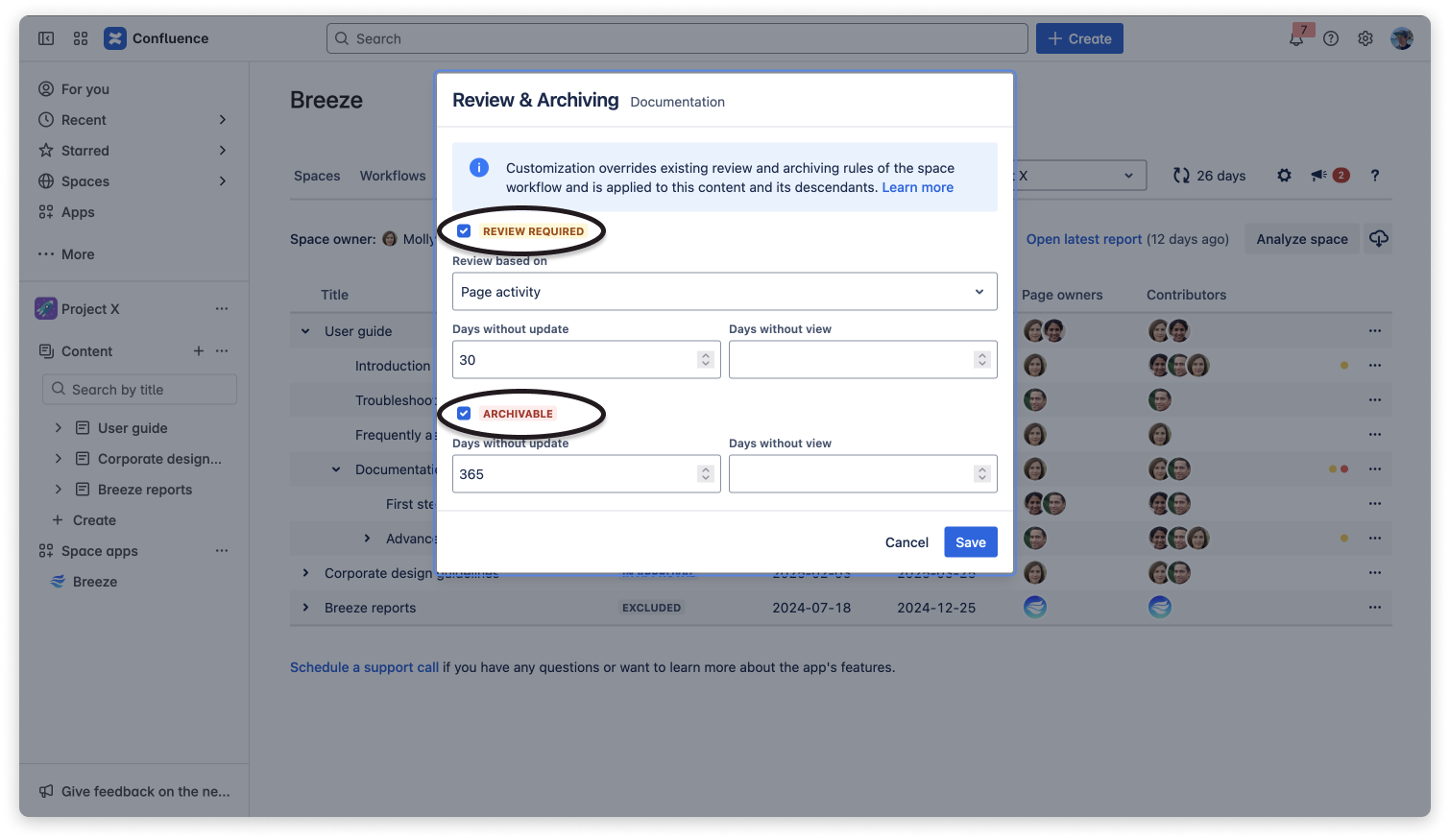
Task: Expand the Corporate design page in the sidebar tree
Action: [59, 459]
